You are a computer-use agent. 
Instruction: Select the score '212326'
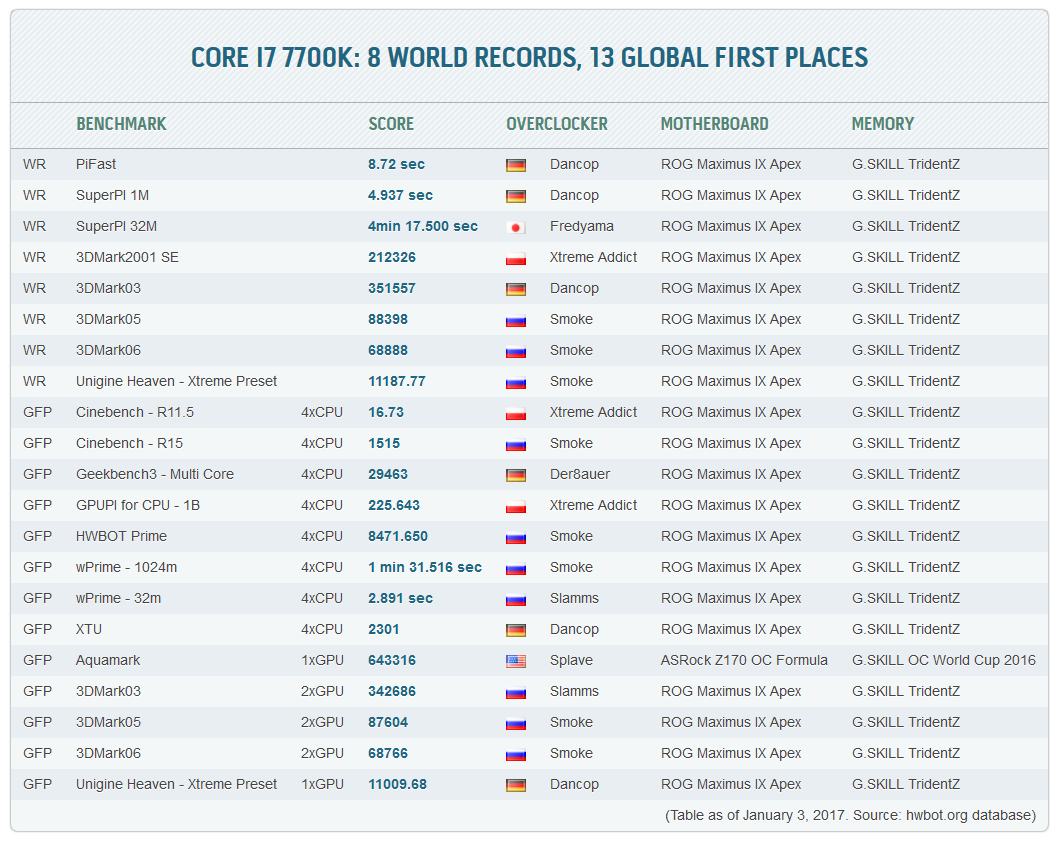coord(392,257)
